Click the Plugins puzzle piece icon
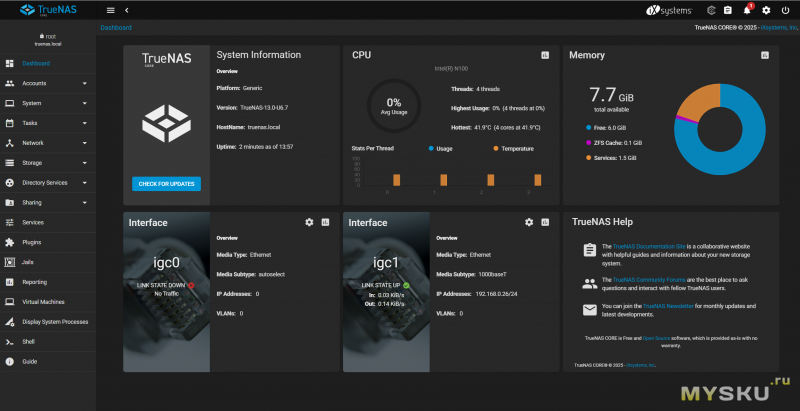Image resolution: width=800 pixels, height=411 pixels. (9, 242)
